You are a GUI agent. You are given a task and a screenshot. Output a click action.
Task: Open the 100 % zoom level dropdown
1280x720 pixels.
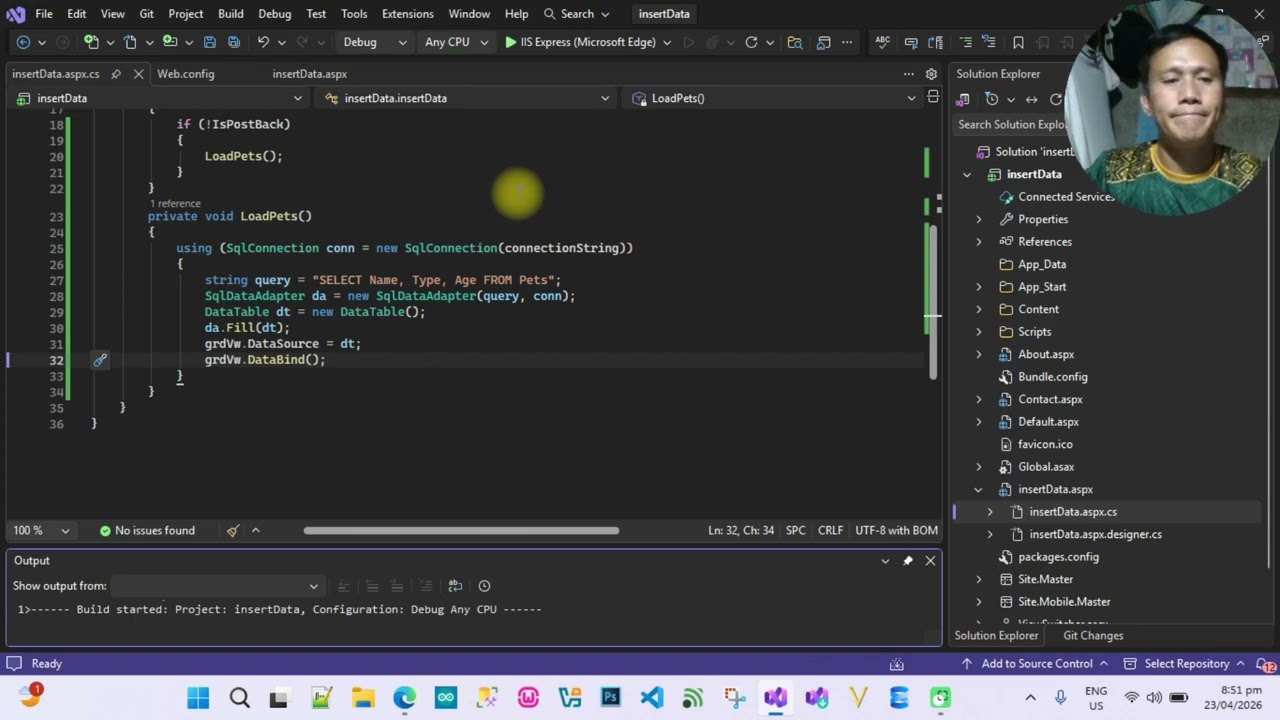pyautogui.click(x=40, y=530)
